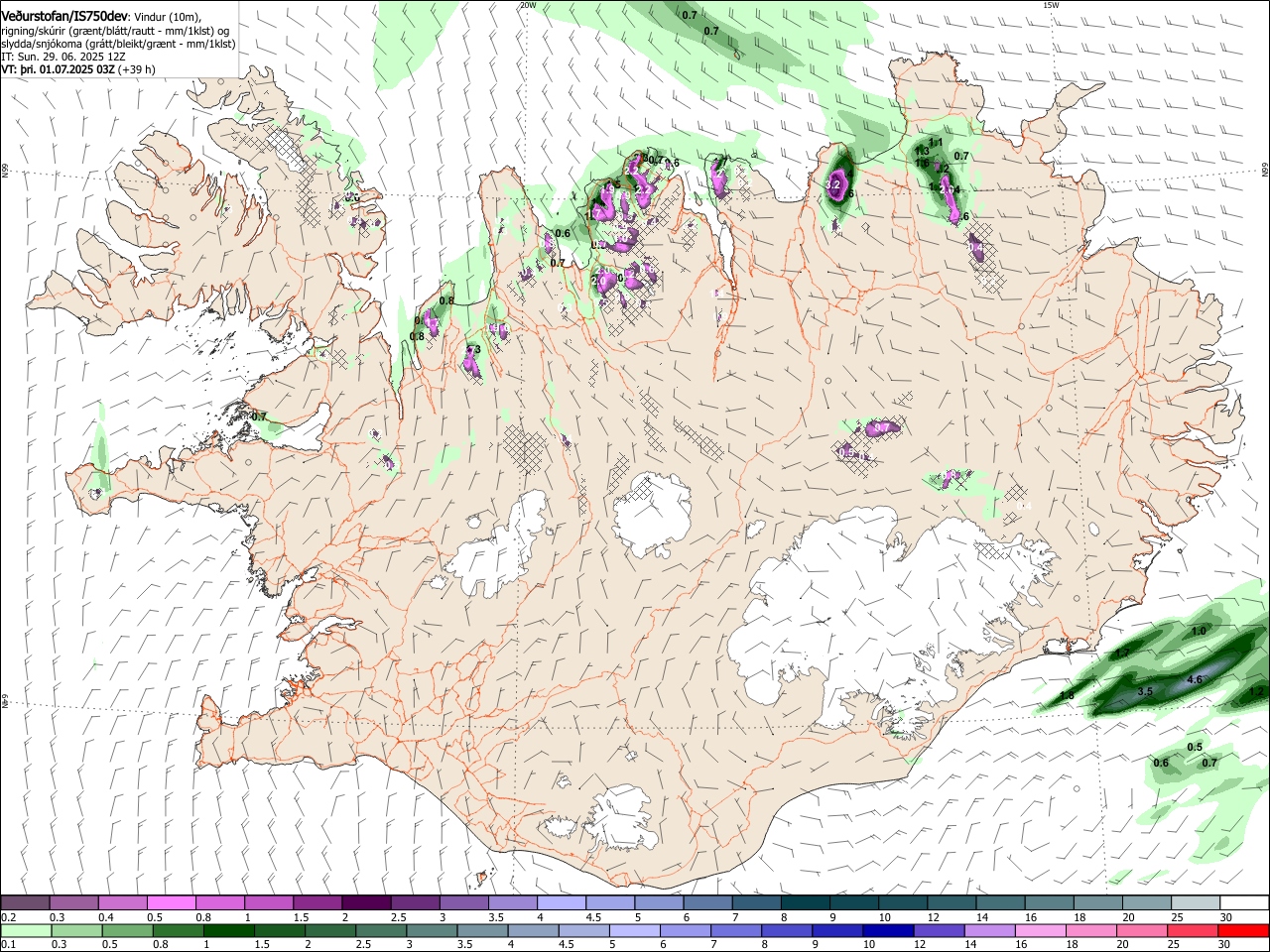Click the 4.6 precipitation value on the southeast rain band
This screenshot has width=1270, height=952.
[x=1195, y=680]
